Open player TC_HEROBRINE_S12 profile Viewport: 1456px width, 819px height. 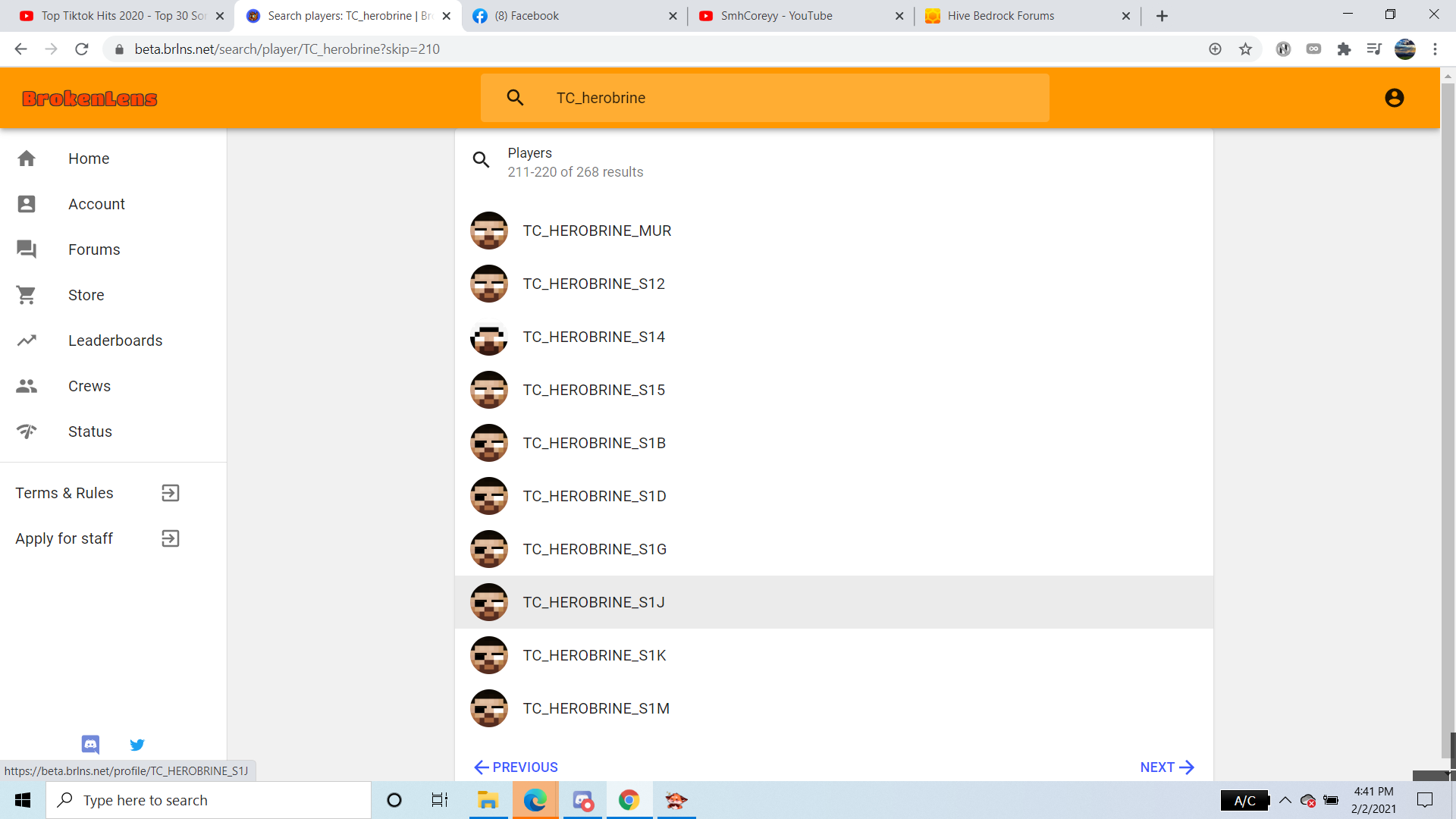834,284
